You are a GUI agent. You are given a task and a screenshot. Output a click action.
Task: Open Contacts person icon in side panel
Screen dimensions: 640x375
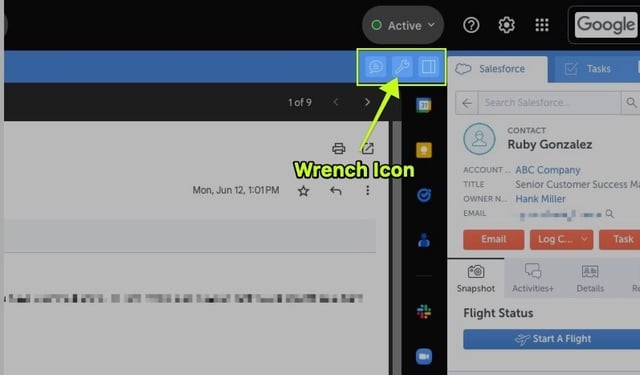(x=424, y=240)
